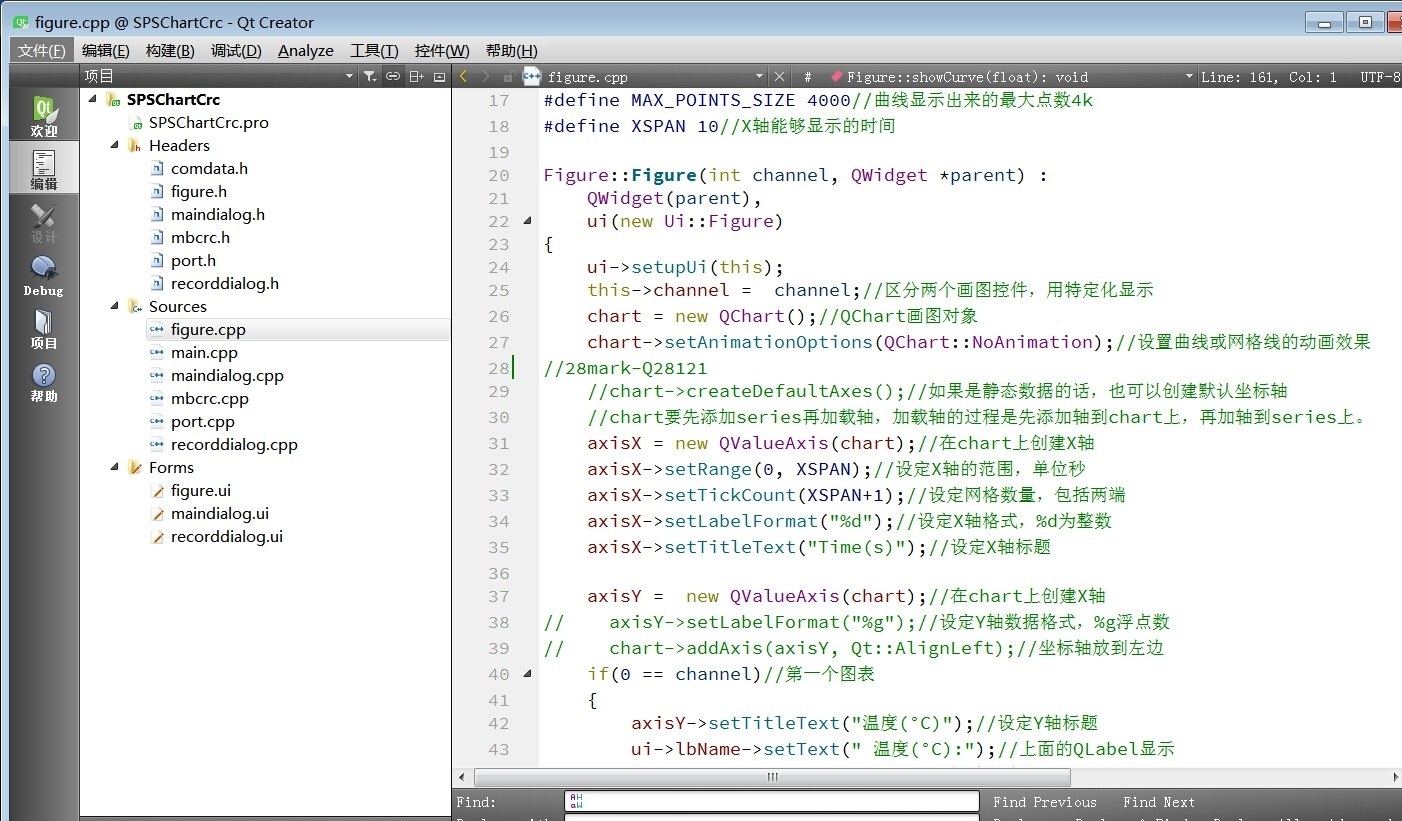Collapse the Sources folder

pyautogui.click(x=114, y=306)
